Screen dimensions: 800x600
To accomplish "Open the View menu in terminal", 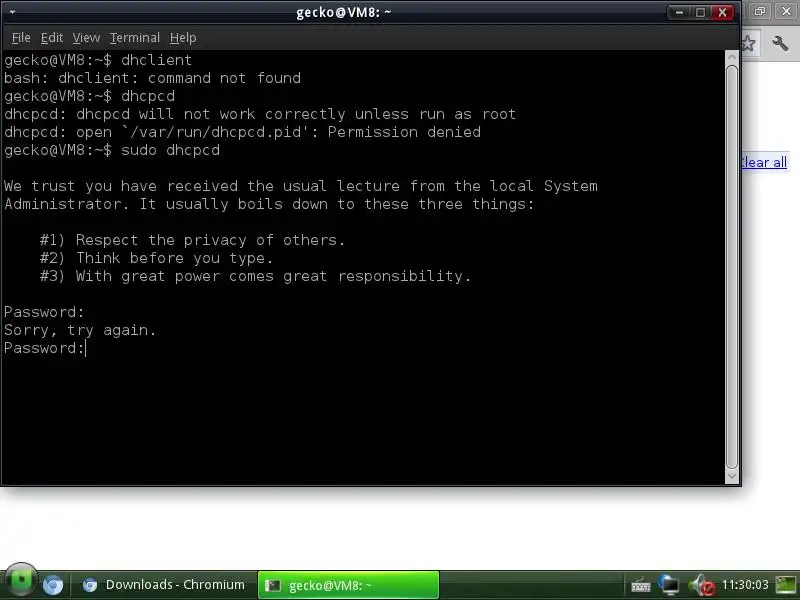I will [86, 38].
